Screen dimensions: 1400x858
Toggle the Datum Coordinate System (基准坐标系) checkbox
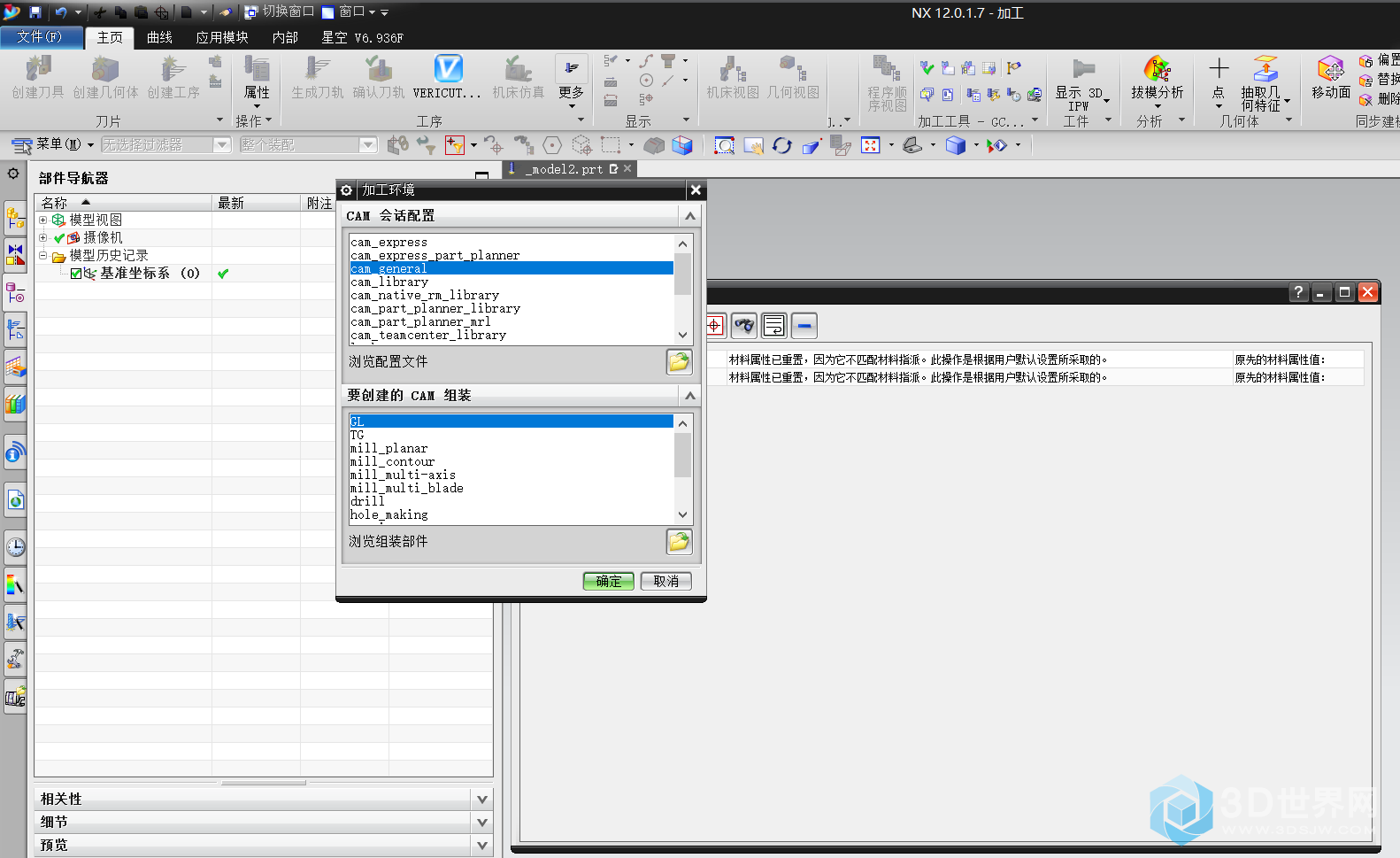pos(76,274)
